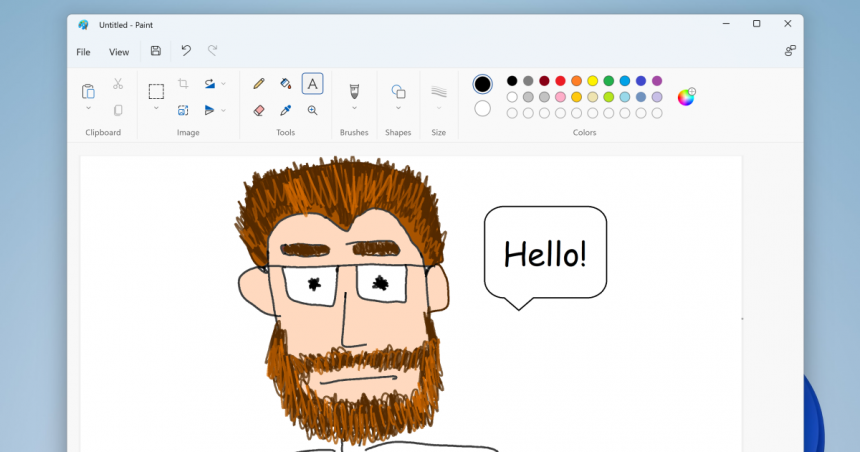Close the Paint window
Viewport: 860px width, 452px height.
click(x=788, y=24)
